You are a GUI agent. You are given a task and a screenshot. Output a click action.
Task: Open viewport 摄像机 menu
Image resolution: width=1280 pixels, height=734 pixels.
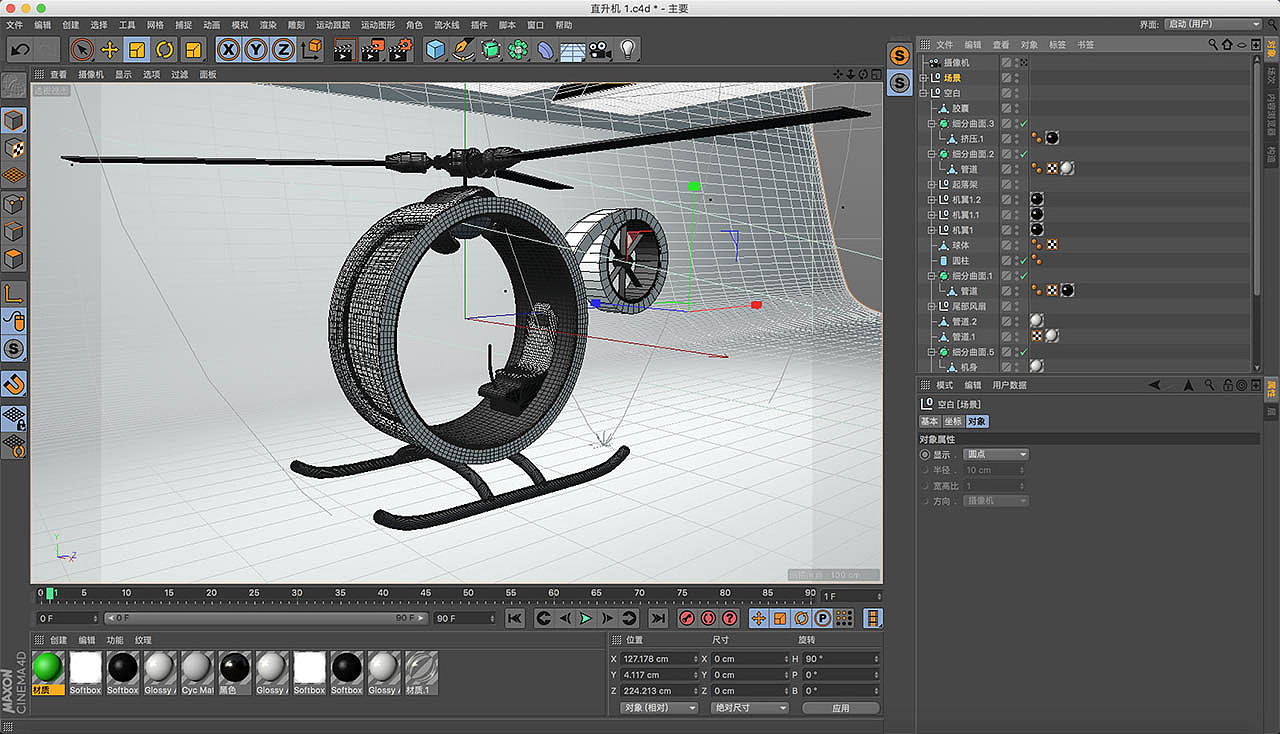[91, 74]
